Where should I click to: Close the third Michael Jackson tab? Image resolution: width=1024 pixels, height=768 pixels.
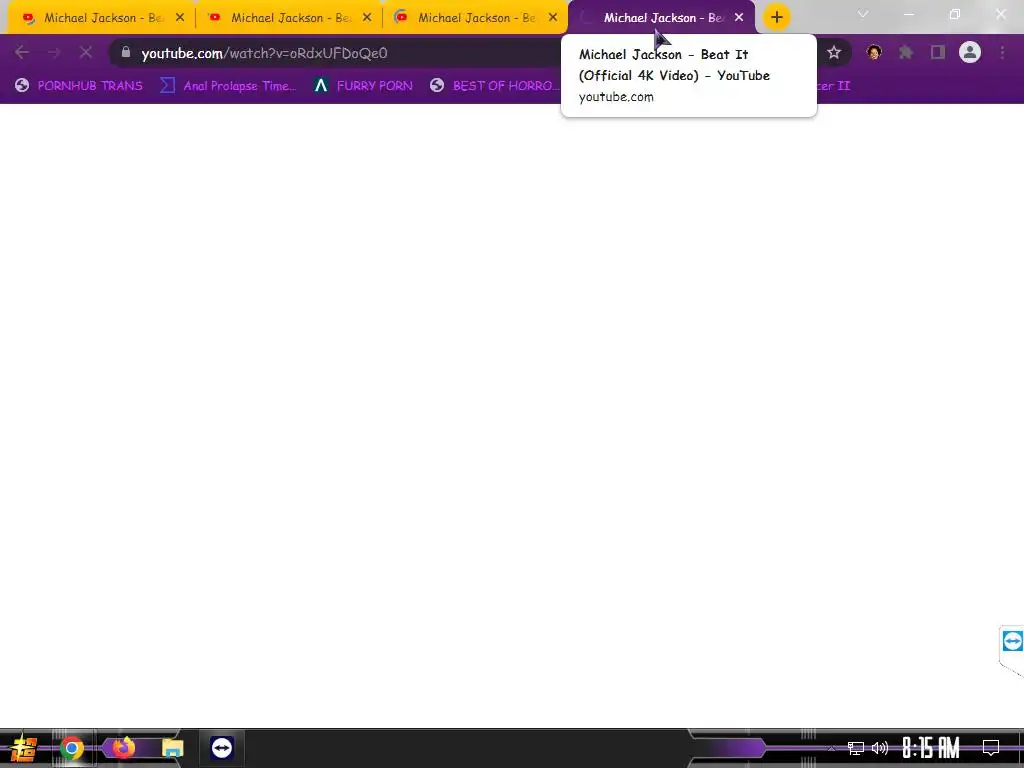[x=553, y=18]
